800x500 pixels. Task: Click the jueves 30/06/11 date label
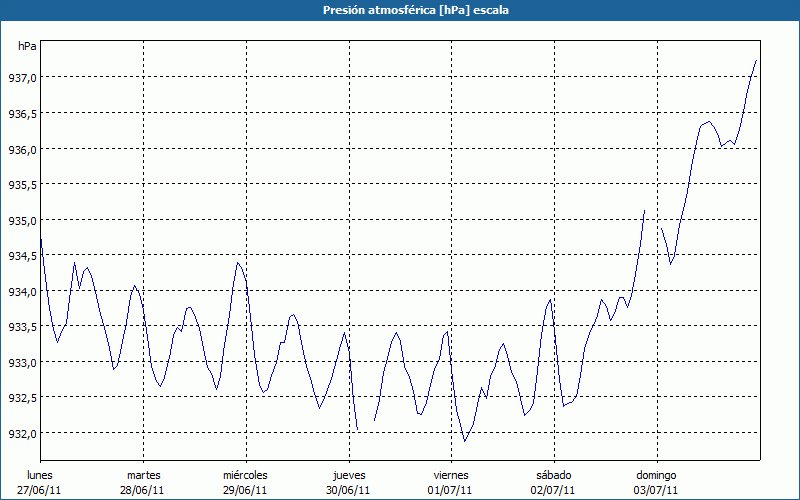(348, 482)
